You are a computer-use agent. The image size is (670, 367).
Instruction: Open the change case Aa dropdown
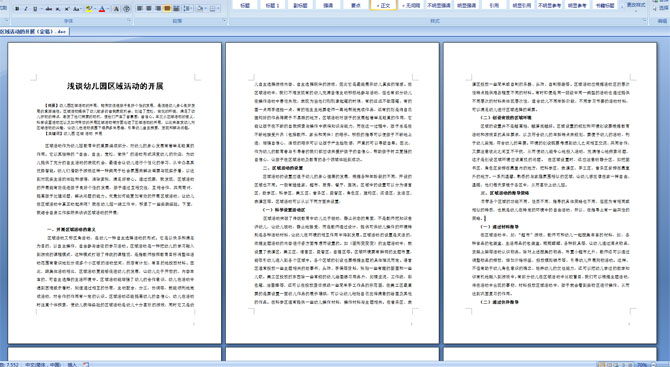77,9
